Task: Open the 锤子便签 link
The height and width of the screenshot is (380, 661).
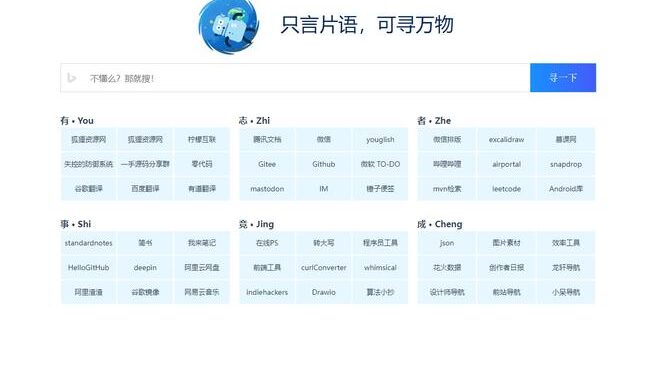Action: click(x=380, y=189)
